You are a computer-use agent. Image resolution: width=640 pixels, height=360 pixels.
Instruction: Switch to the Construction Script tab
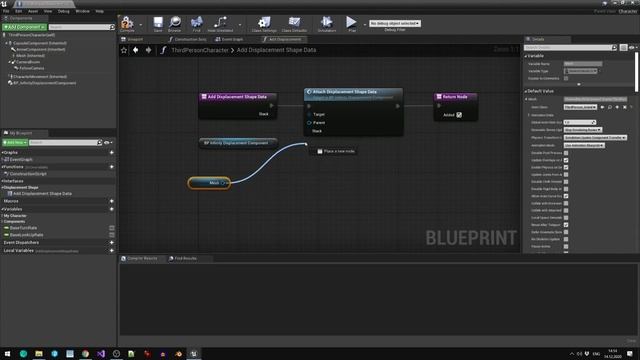pos(188,39)
